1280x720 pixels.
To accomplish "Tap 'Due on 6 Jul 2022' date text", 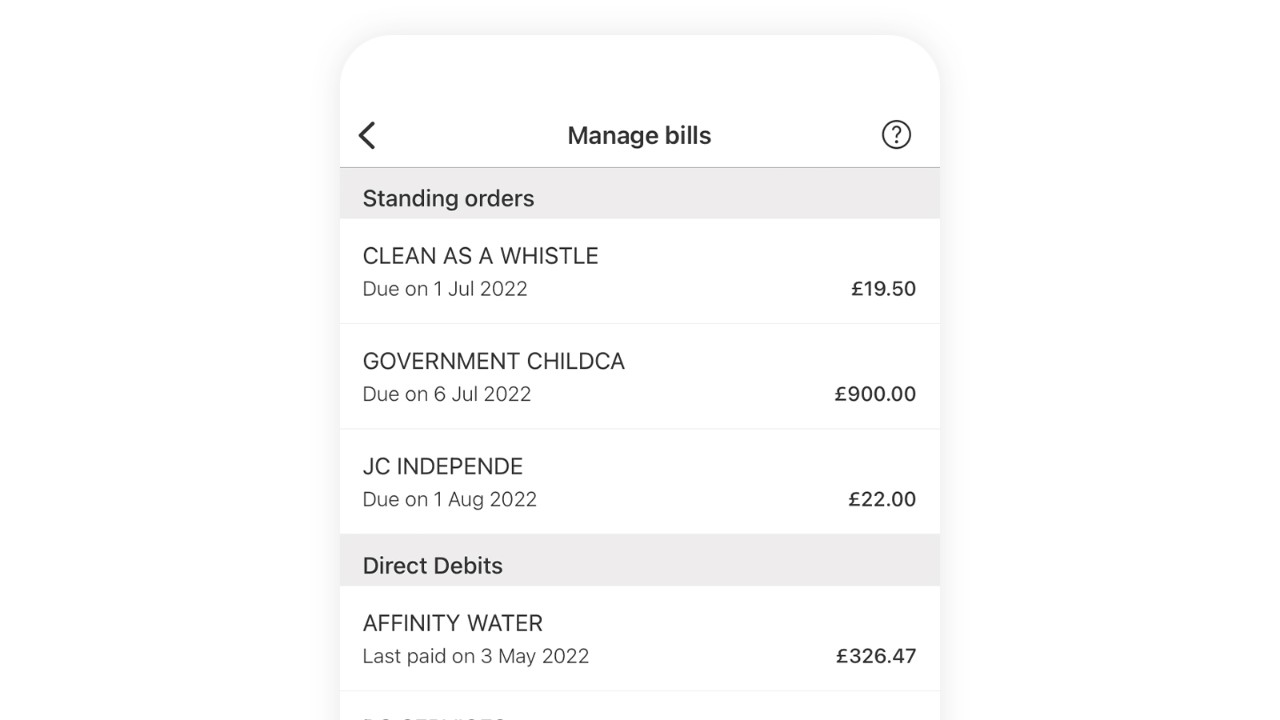I will click(x=447, y=394).
